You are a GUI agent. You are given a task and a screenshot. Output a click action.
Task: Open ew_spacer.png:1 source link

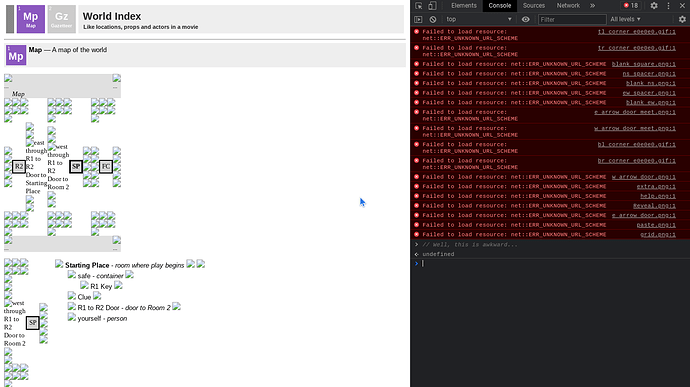[649, 93]
